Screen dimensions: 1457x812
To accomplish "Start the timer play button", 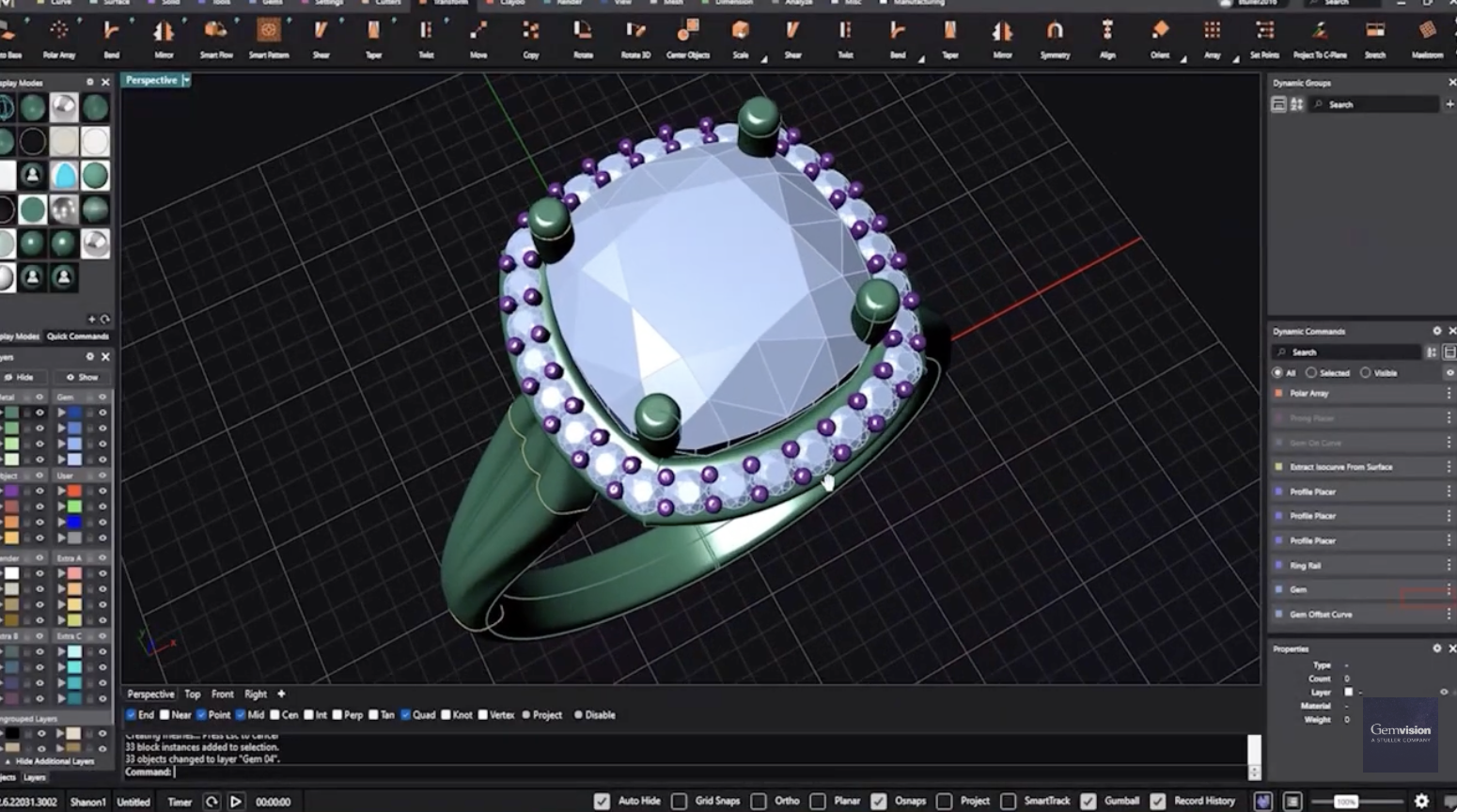I will point(236,802).
